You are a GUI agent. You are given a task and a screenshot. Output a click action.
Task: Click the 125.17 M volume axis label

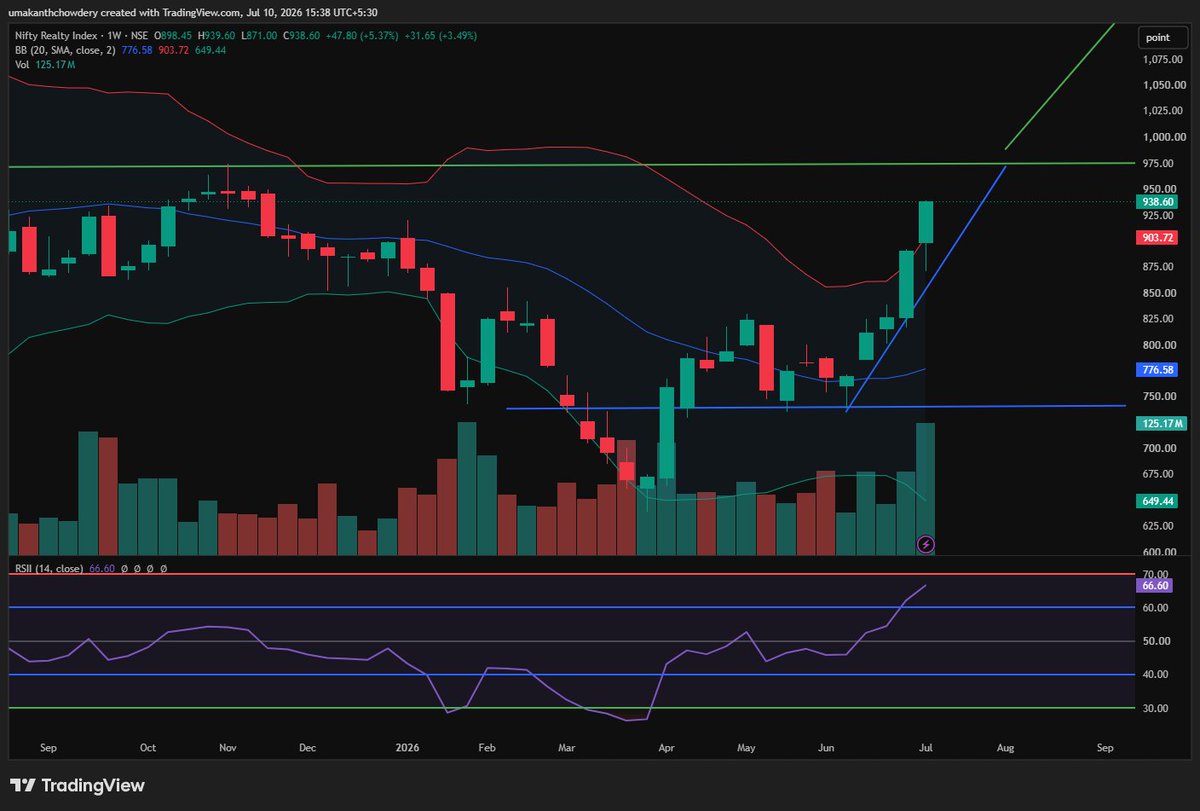coord(1159,424)
